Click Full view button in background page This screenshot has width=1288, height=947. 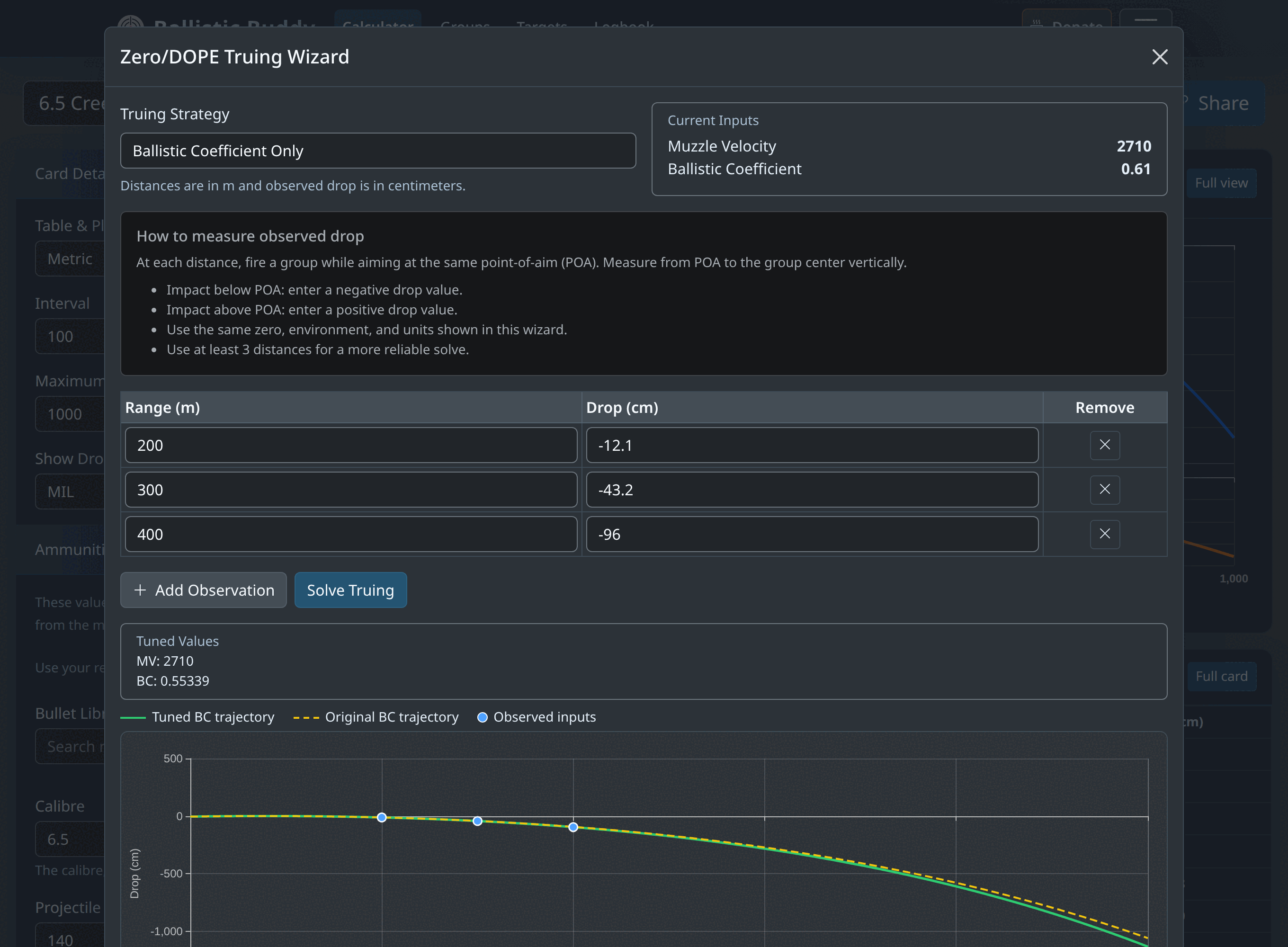point(1221,183)
